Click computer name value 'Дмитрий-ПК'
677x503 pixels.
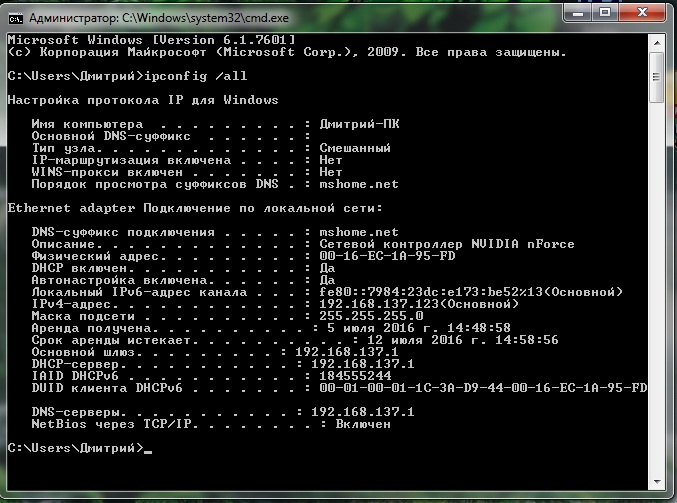click(359, 124)
